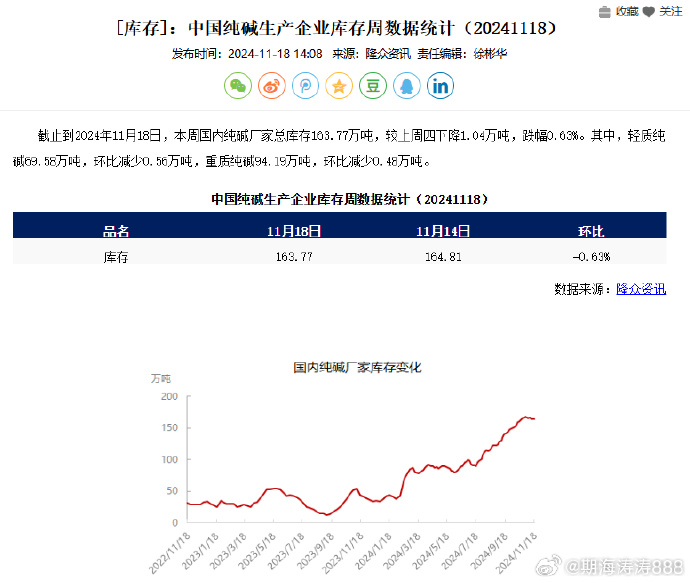Click the blue P share icon
The image size is (690, 583).
point(305,86)
